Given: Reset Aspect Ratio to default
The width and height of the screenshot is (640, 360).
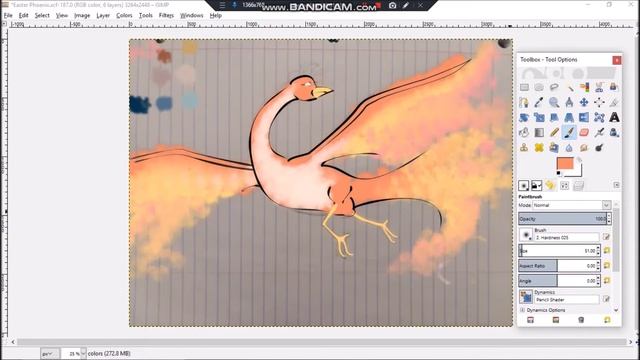Looking at the screenshot, I should coord(607,266).
